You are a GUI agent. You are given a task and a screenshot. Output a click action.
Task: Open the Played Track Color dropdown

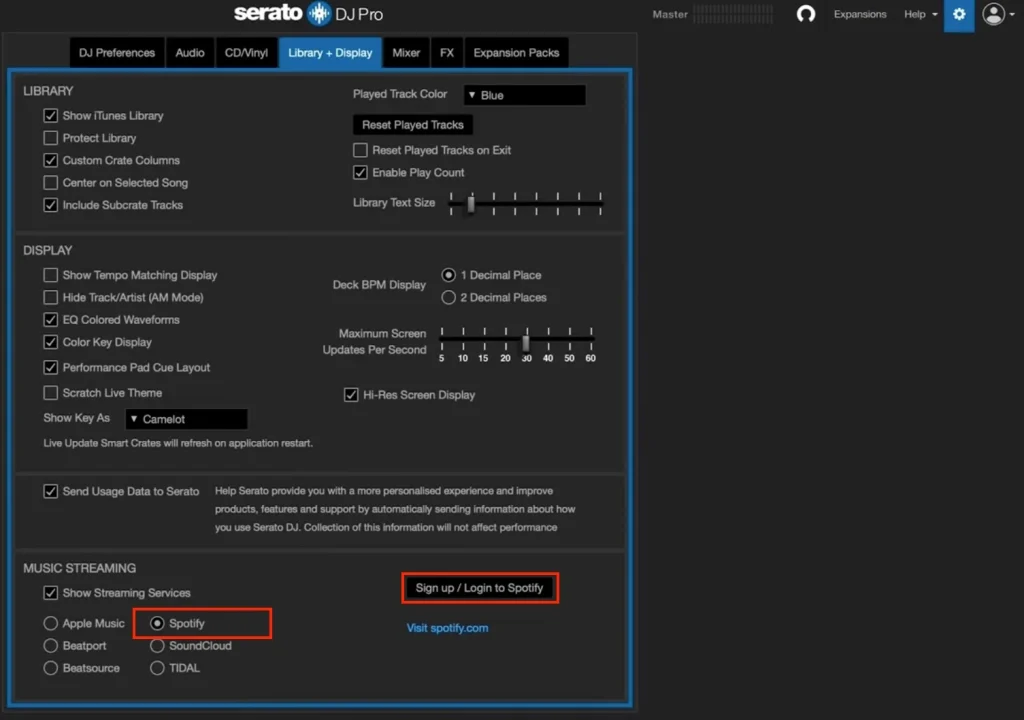(523, 94)
